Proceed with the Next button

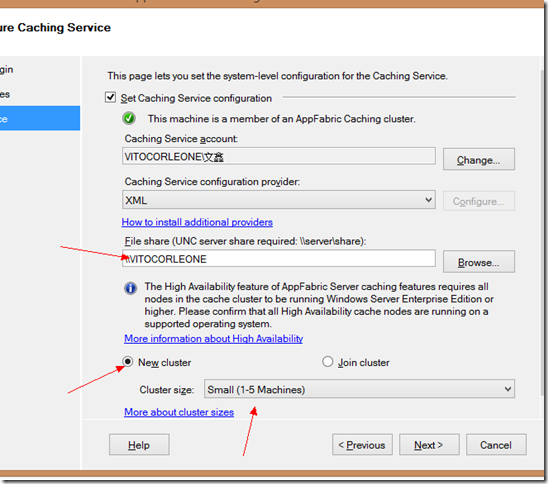click(x=429, y=445)
